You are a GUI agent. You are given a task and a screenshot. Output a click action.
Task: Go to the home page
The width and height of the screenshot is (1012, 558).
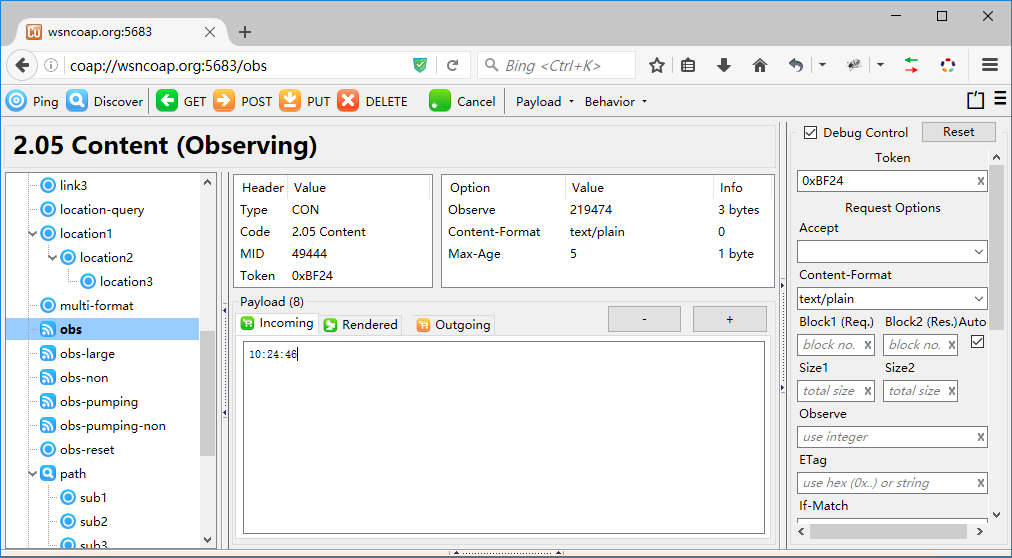coord(760,65)
